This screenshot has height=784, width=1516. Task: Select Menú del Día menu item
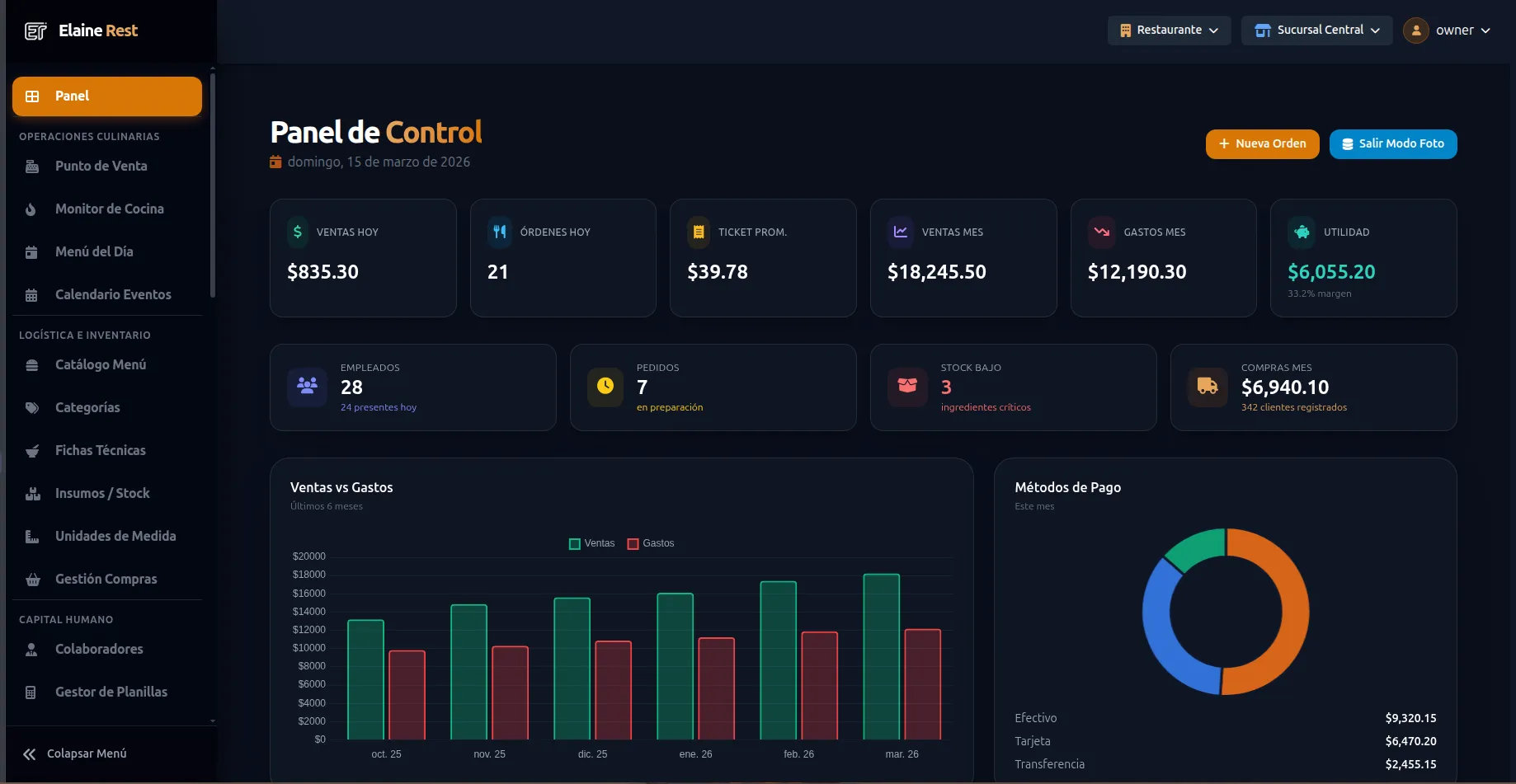pyautogui.click(x=107, y=252)
